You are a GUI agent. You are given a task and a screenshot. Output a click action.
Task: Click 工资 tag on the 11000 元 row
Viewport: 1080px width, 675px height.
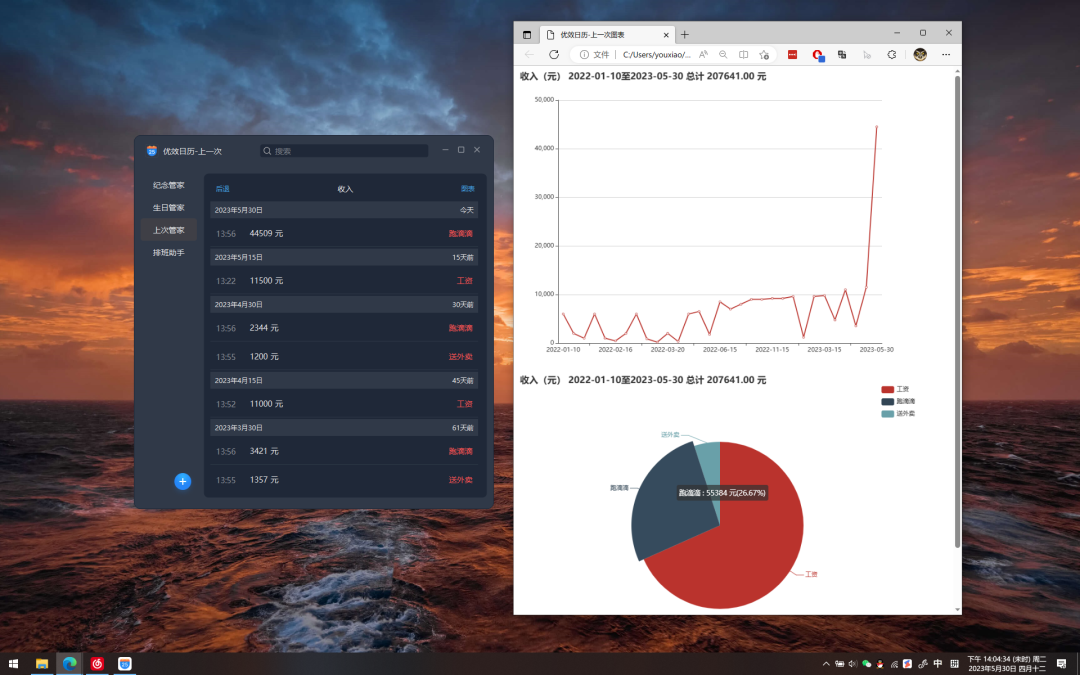coord(465,404)
